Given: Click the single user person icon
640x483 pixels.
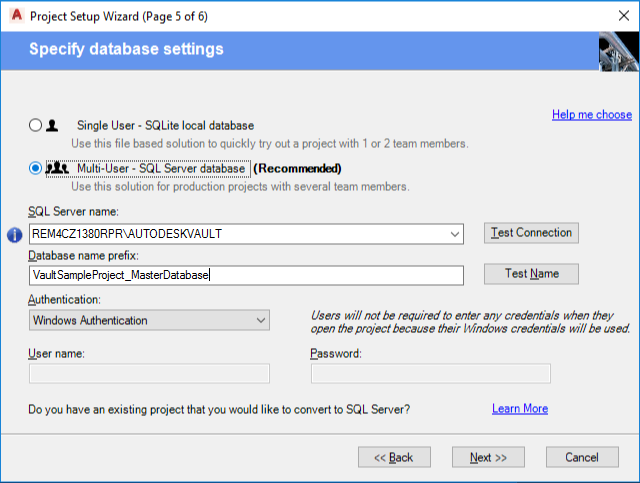Looking at the screenshot, I should click(x=52, y=125).
